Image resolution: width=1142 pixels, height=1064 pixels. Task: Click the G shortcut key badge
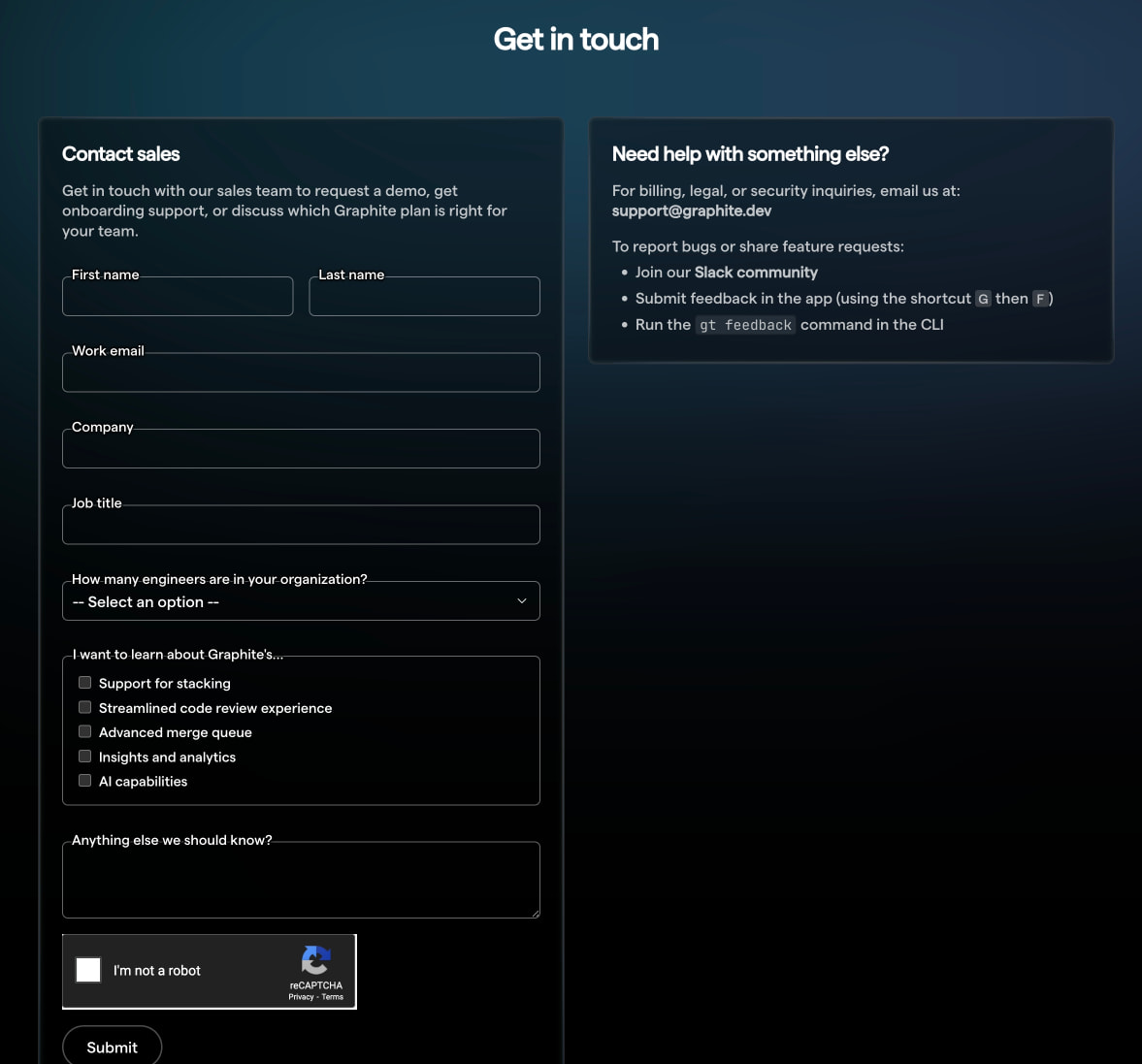983,299
